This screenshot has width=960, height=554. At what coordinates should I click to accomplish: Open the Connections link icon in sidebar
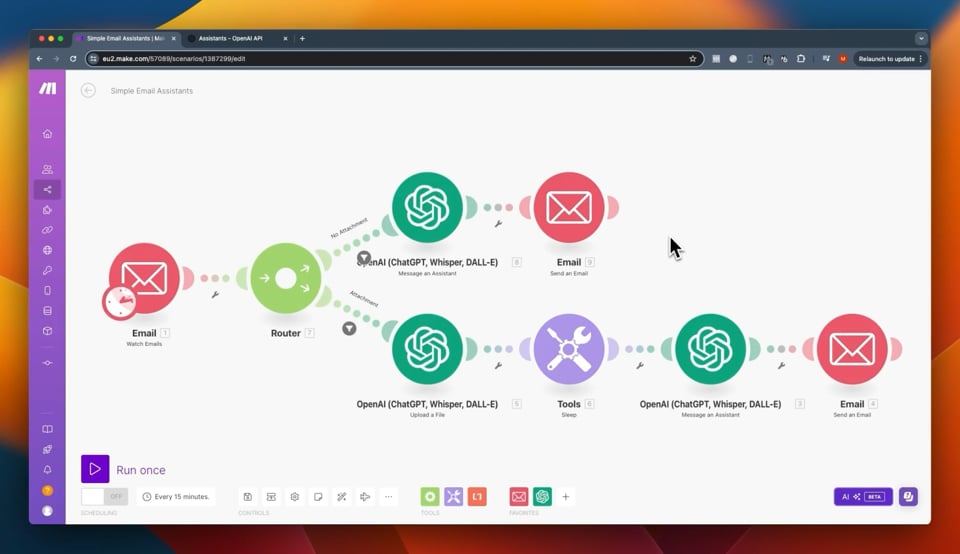click(x=47, y=230)
